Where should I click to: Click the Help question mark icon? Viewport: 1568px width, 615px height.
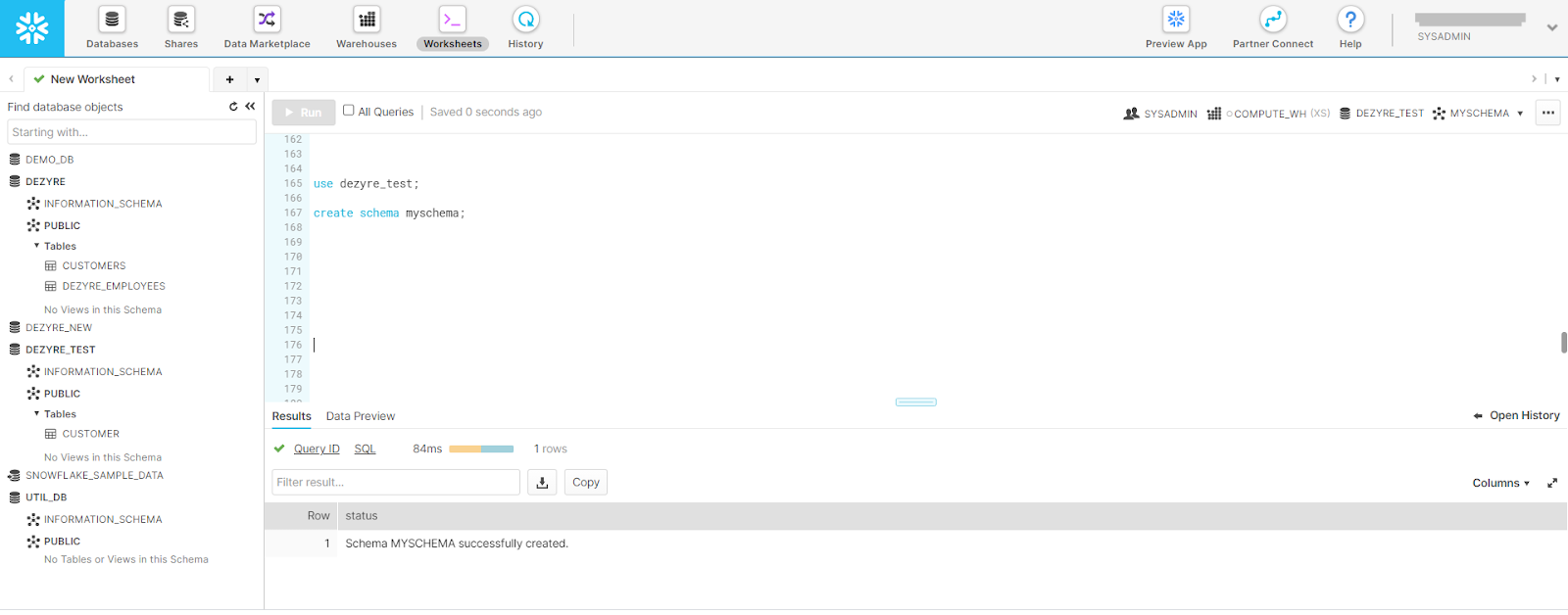point(1349,21)
